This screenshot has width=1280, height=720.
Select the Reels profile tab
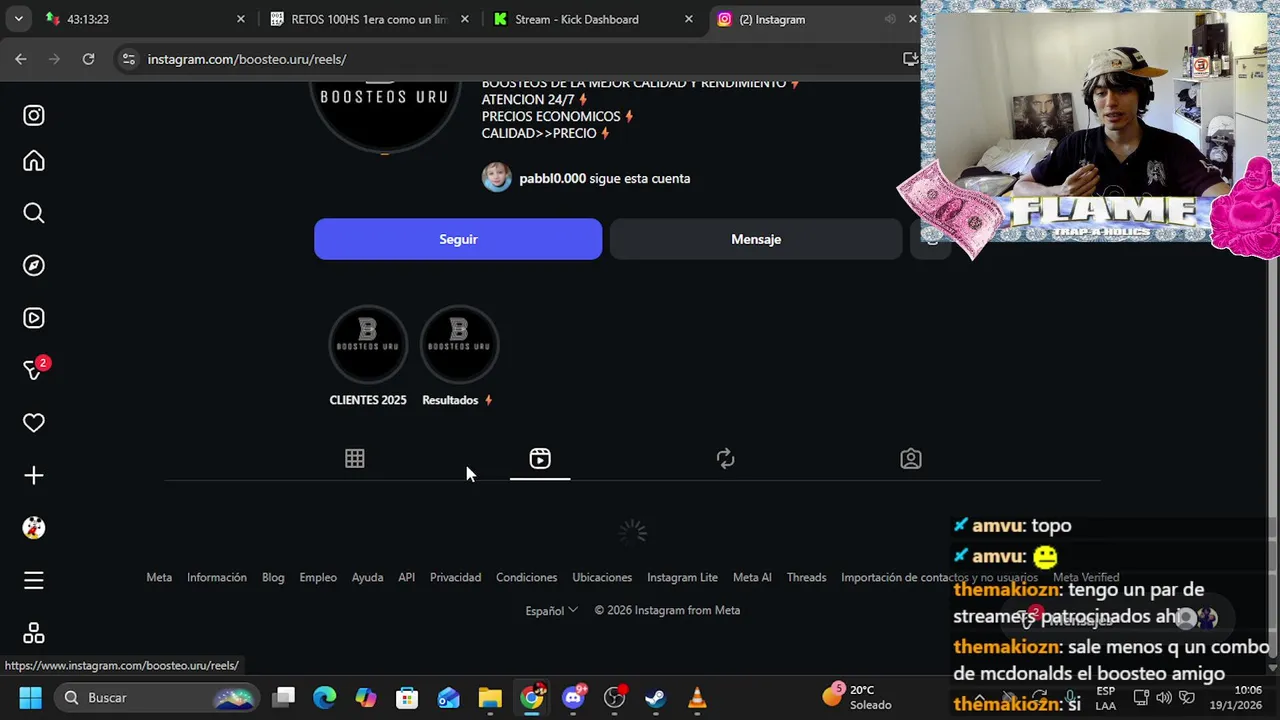tap(540, 458)
